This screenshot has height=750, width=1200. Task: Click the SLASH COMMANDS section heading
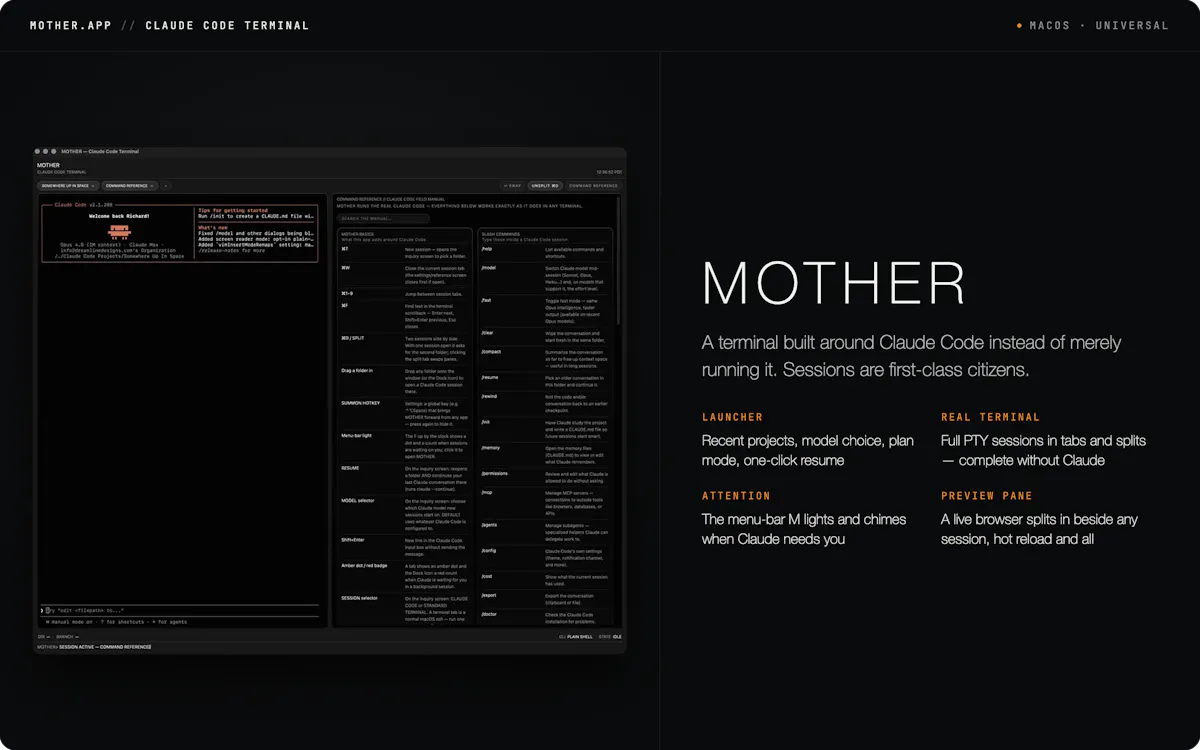(503, 234)
